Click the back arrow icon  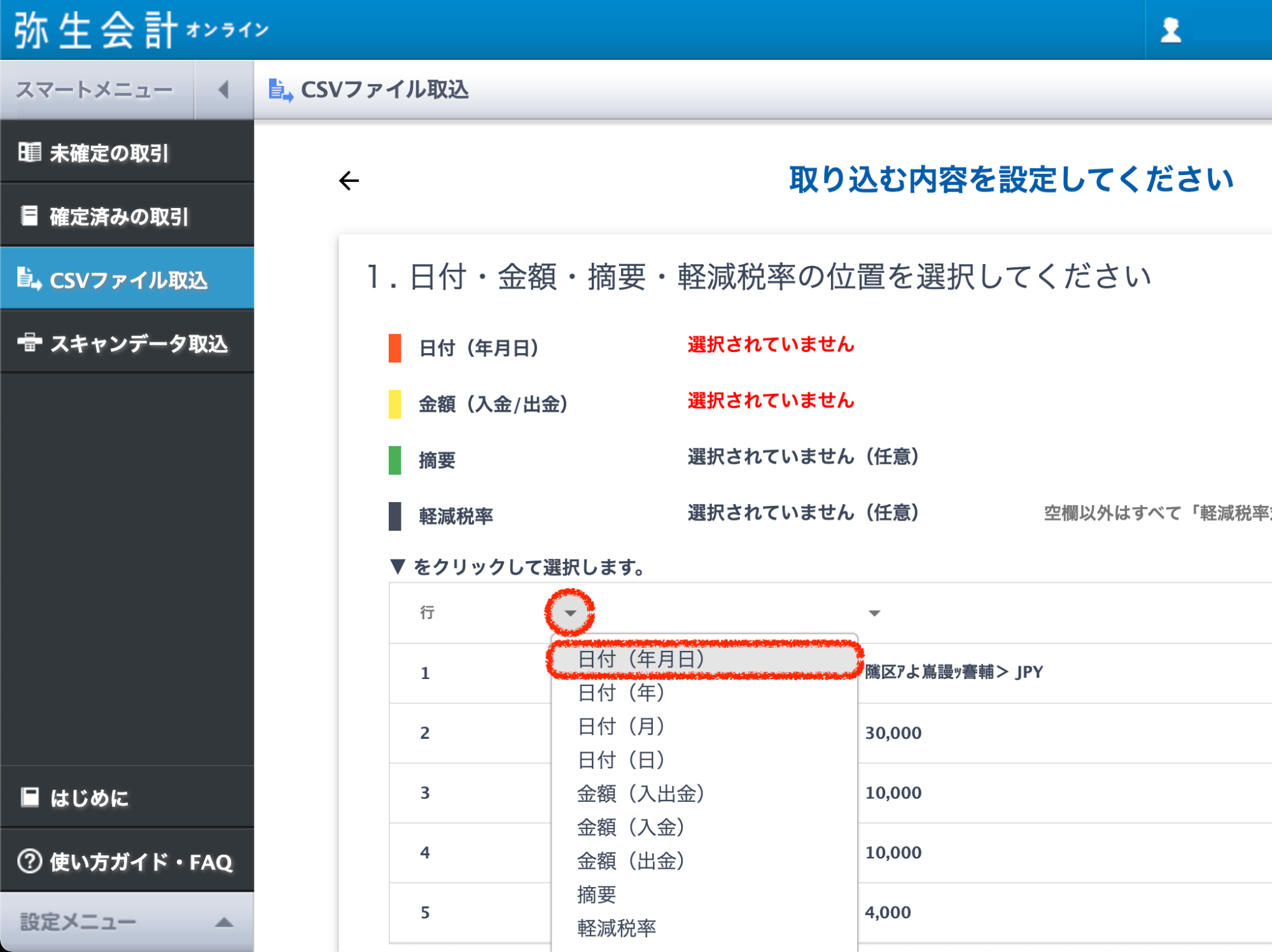tap(349, 181)
